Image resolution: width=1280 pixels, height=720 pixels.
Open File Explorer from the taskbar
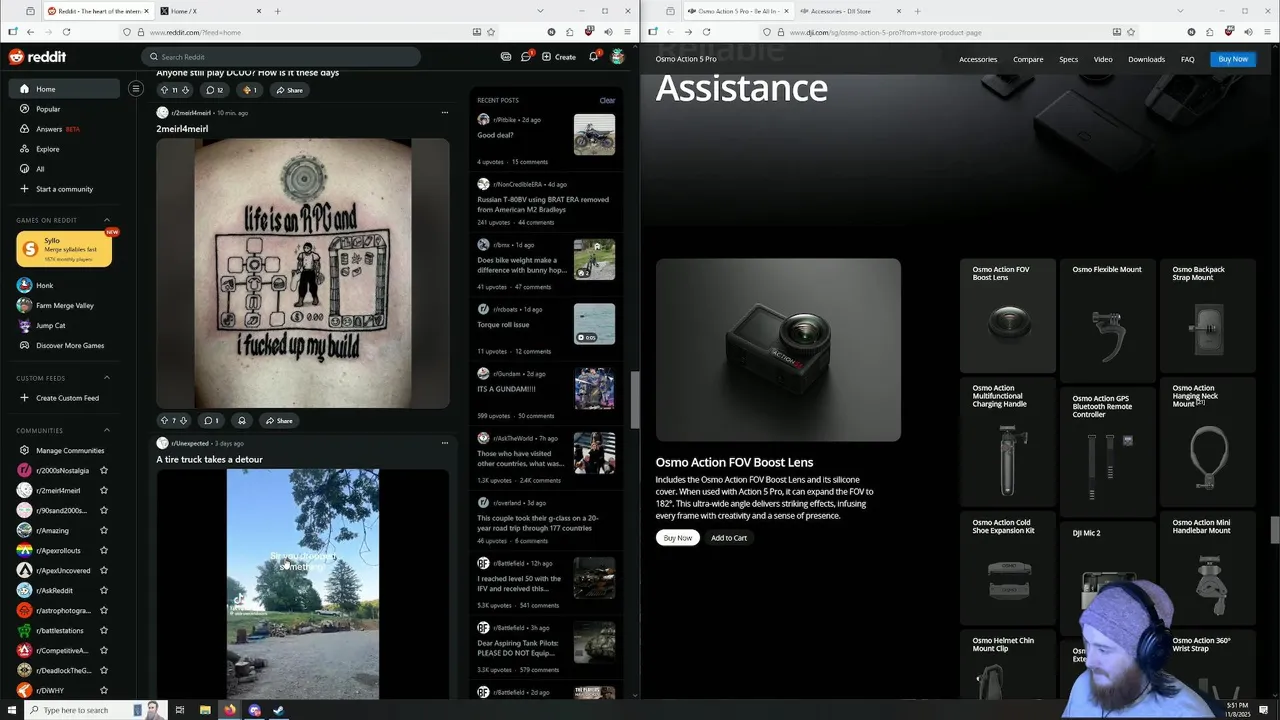205,710
